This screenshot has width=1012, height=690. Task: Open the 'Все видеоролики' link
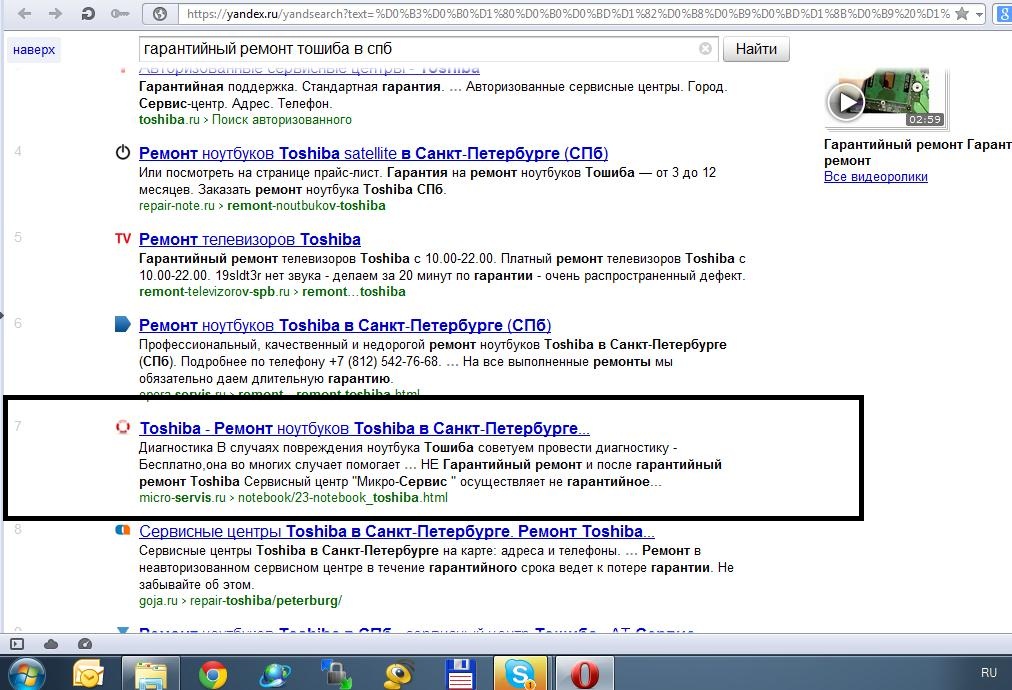click(x=876, y=177)
